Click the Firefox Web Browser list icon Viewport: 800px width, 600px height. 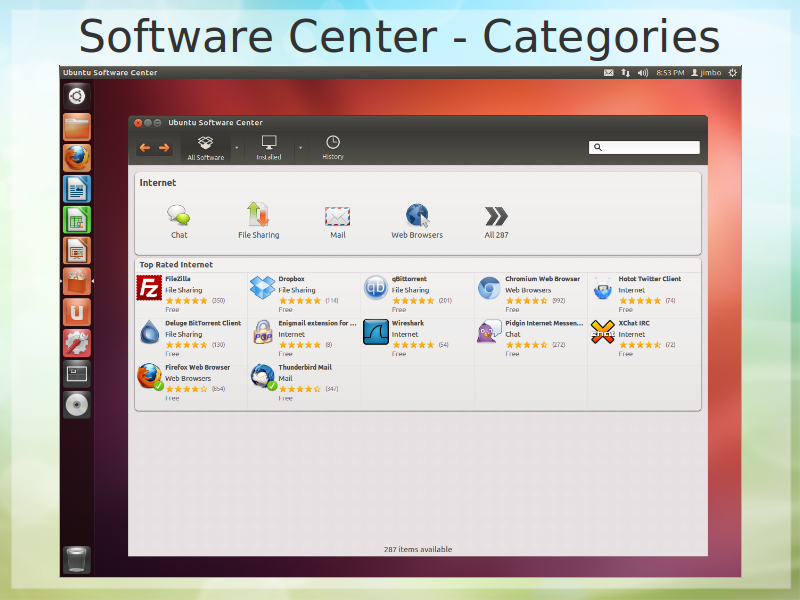[149, 377]
